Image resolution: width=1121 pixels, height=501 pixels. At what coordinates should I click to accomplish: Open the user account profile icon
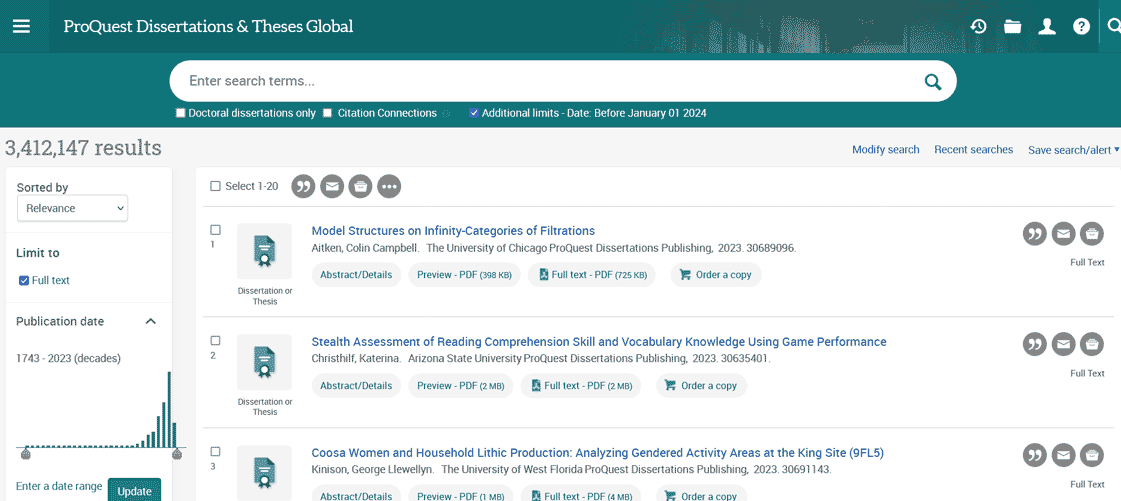pyautogui.click(x=1047, y=26)
